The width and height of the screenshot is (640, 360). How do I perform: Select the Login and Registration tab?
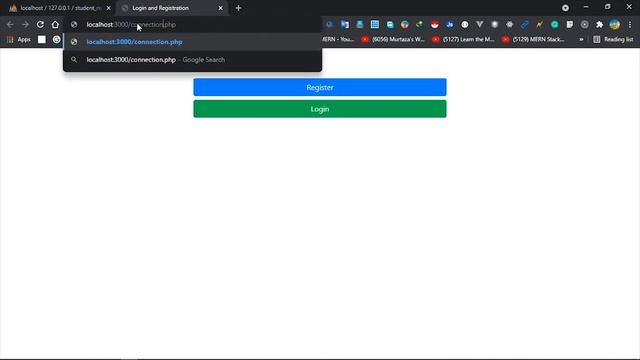(x=171, y=8)
